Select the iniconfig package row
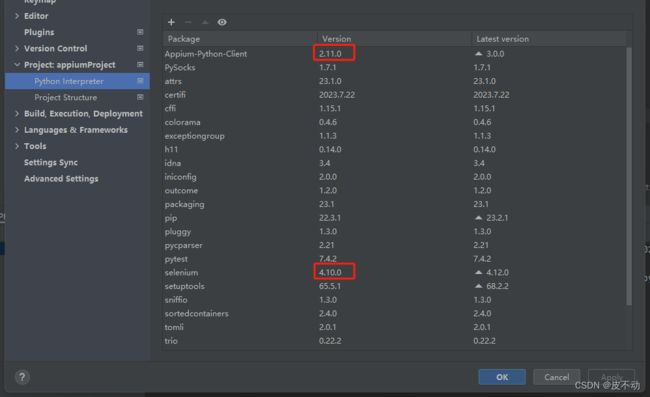Image resolution: width=650 pixels, height=397 pixels. coord(394,177)
